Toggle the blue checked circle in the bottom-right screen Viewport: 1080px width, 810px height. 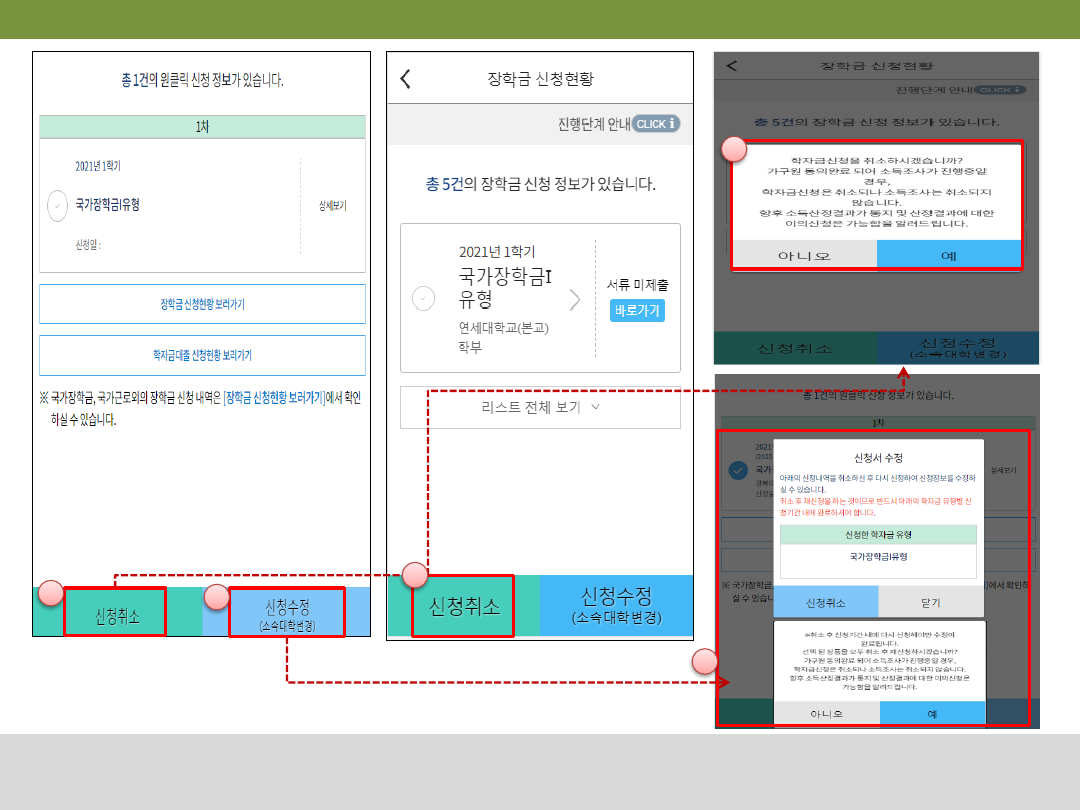(738, 470)
